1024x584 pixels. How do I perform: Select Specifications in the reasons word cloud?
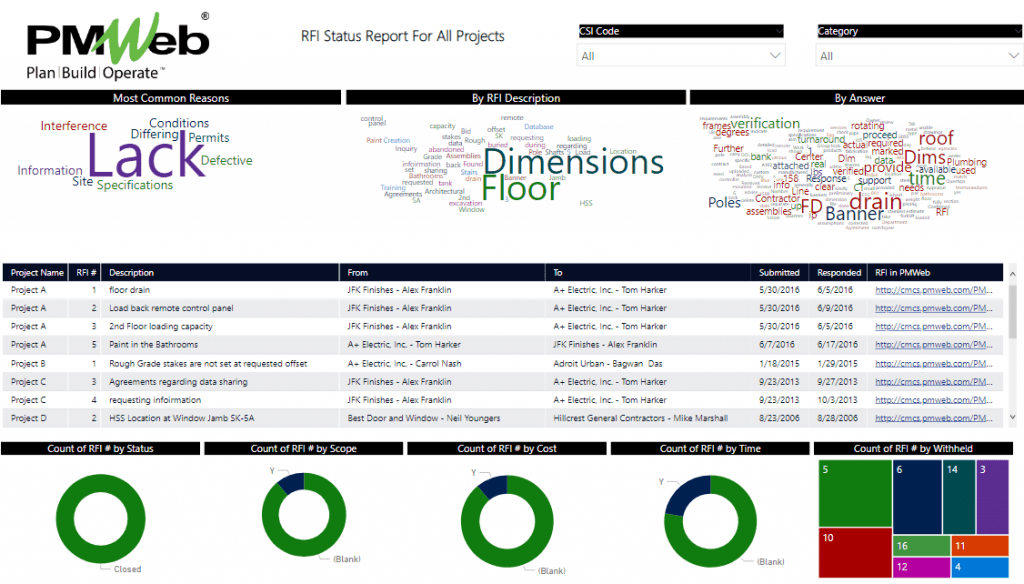135,186
